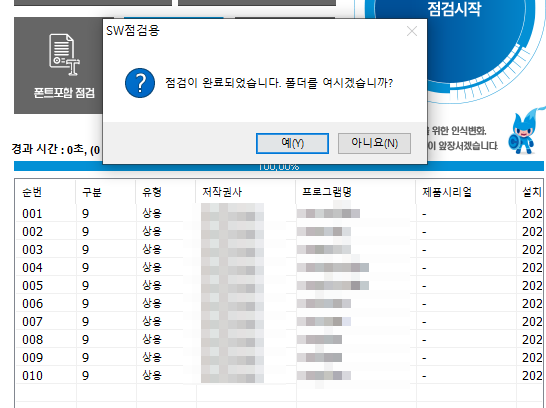Click 상용 type cell in row 010

(152, 376)
